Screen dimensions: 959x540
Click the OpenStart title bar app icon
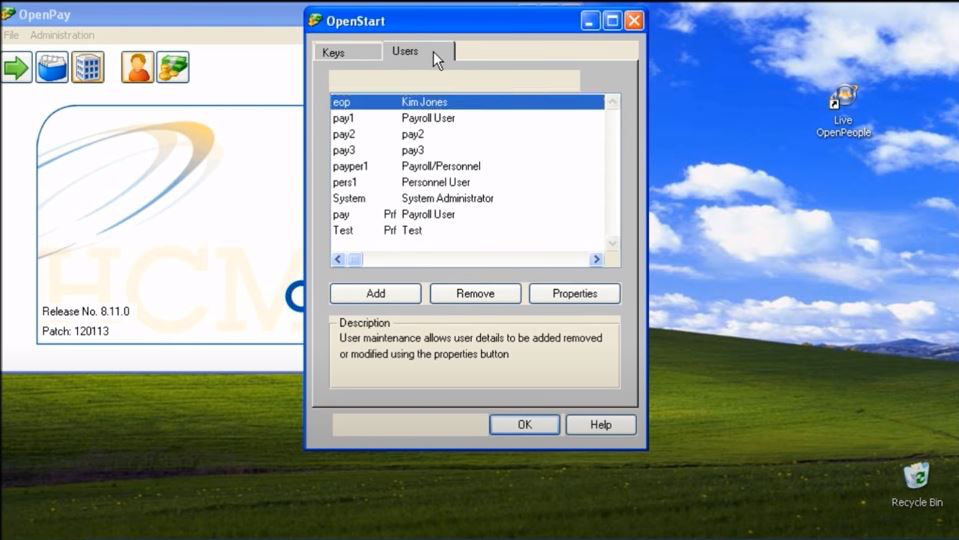pos(316,20)
